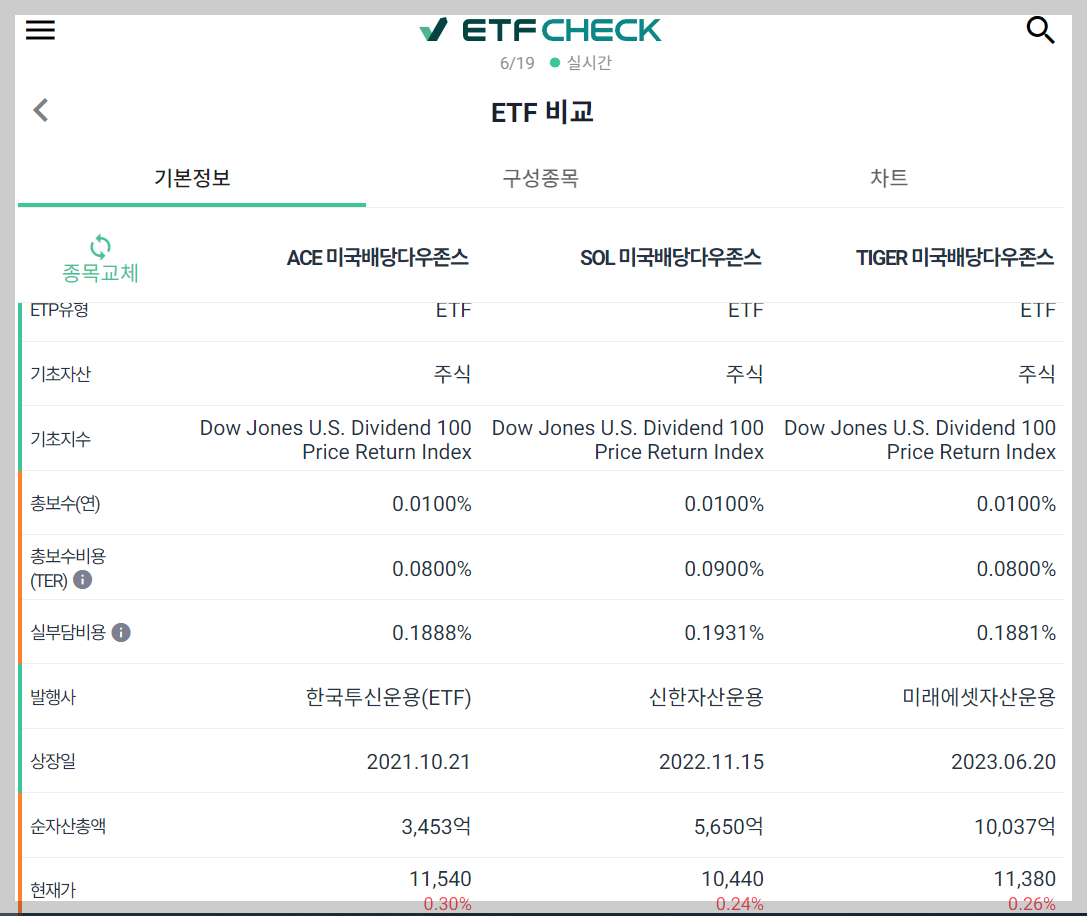Click the 현재가 row label
This screenshot has height=916, width=1087.
53,890
